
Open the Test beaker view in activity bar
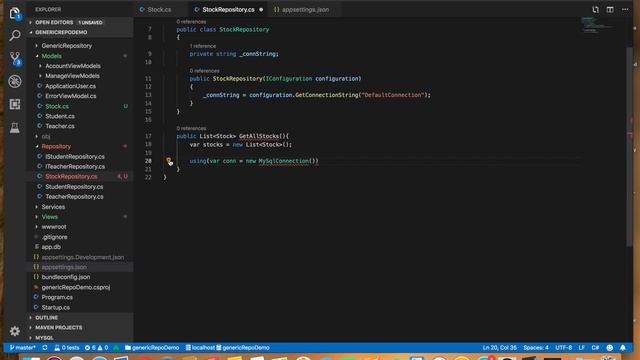(x=15, y=128)
